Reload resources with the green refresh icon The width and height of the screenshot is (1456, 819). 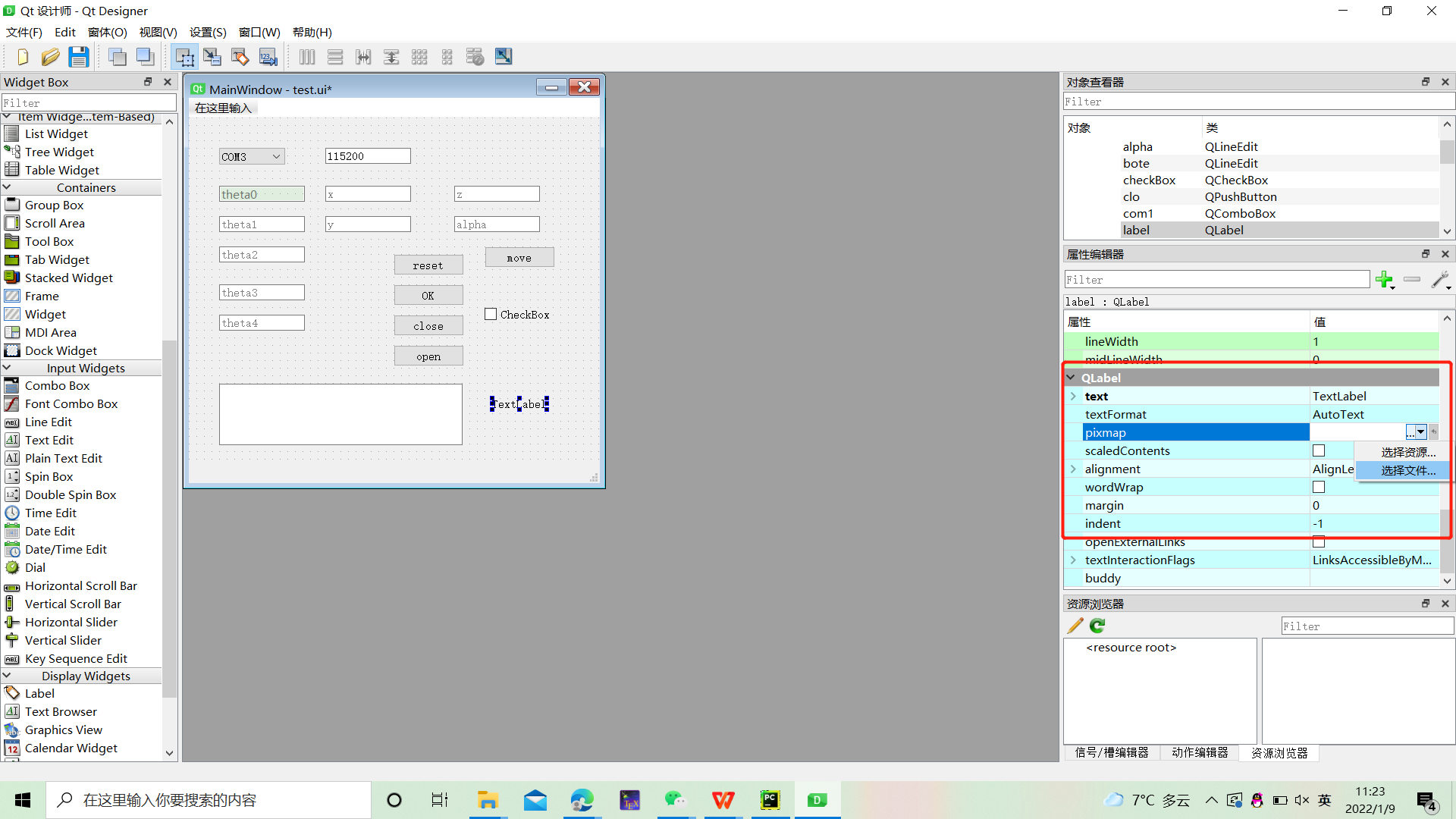point(1097,626)
